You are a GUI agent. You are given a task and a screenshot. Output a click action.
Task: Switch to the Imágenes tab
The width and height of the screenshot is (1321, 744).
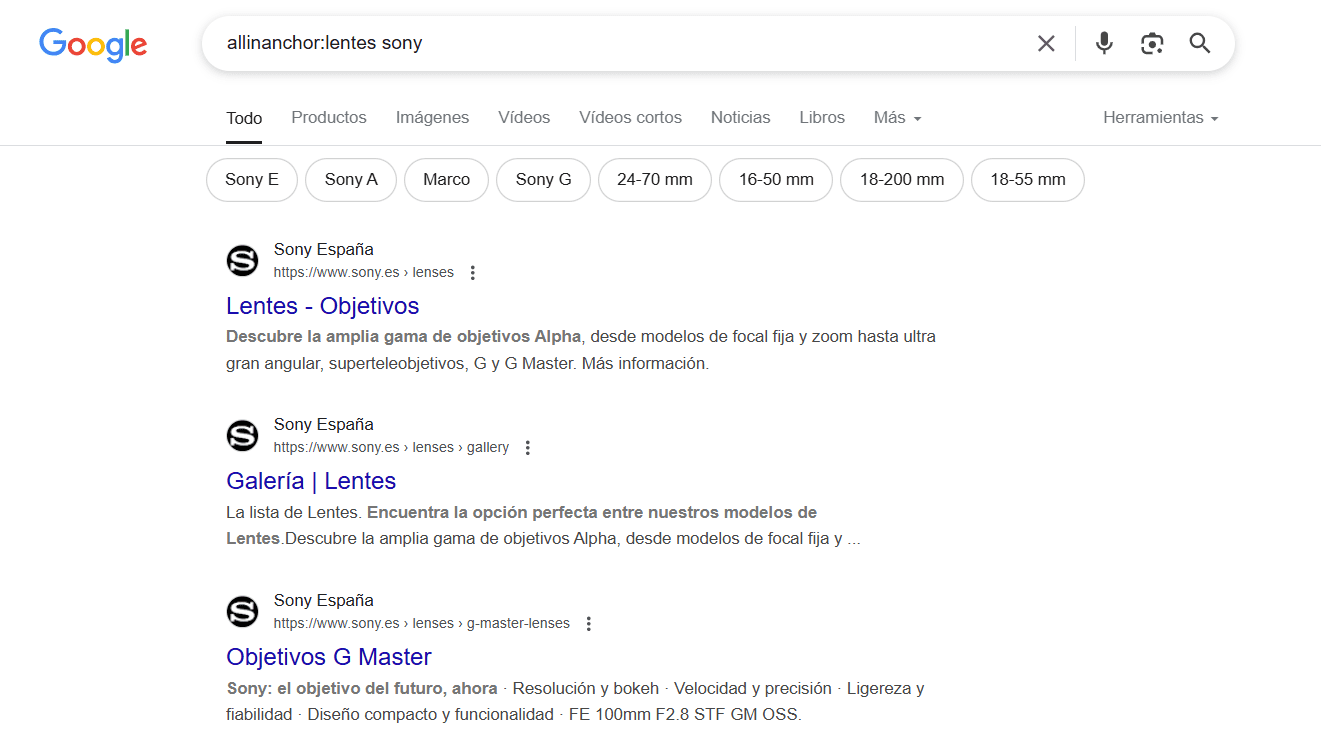[x=432, y=117]
